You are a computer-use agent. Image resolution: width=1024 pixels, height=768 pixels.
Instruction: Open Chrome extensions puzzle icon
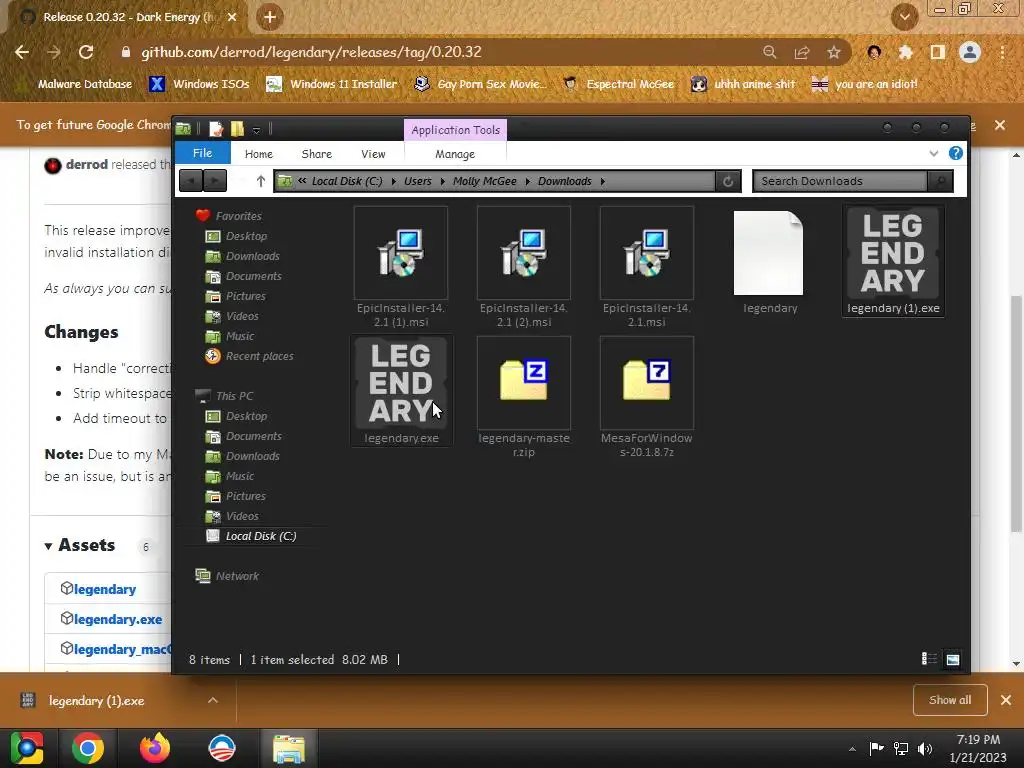[905, 52]
